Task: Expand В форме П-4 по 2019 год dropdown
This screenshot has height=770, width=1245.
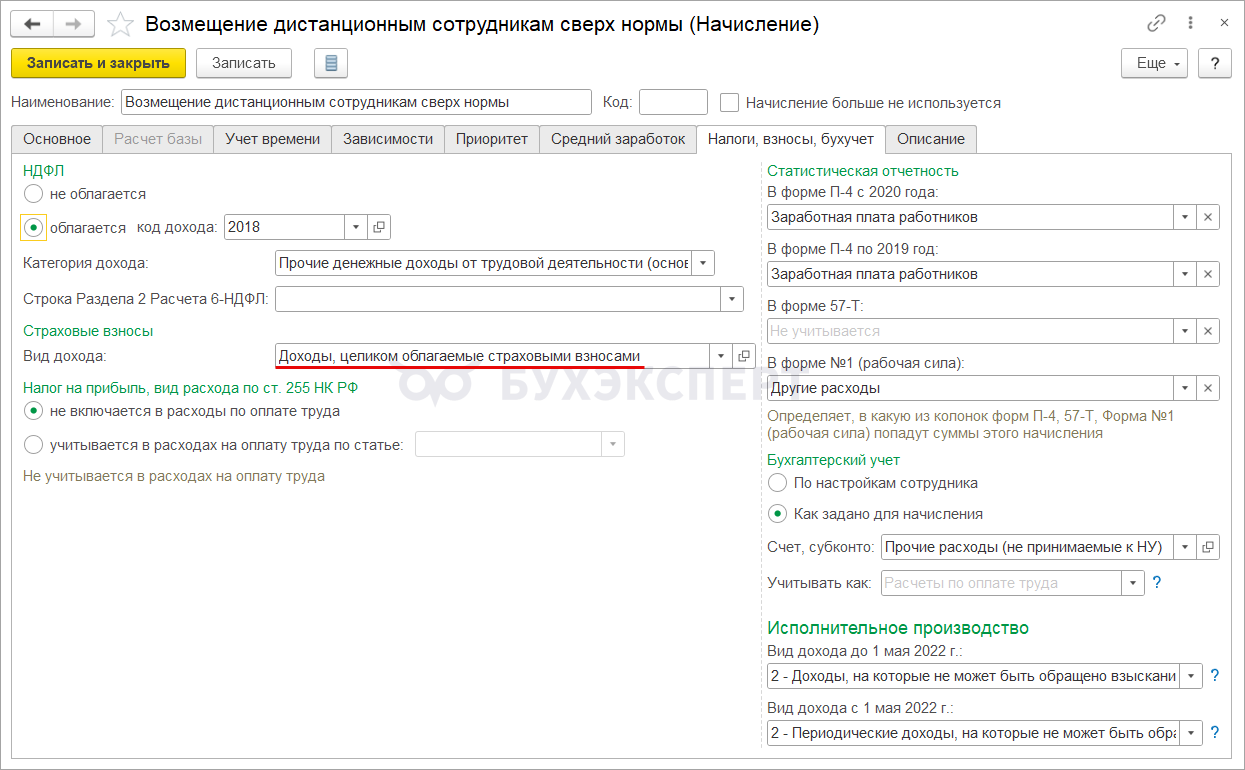Action: pyautogui.click(x=1185, y=274)
